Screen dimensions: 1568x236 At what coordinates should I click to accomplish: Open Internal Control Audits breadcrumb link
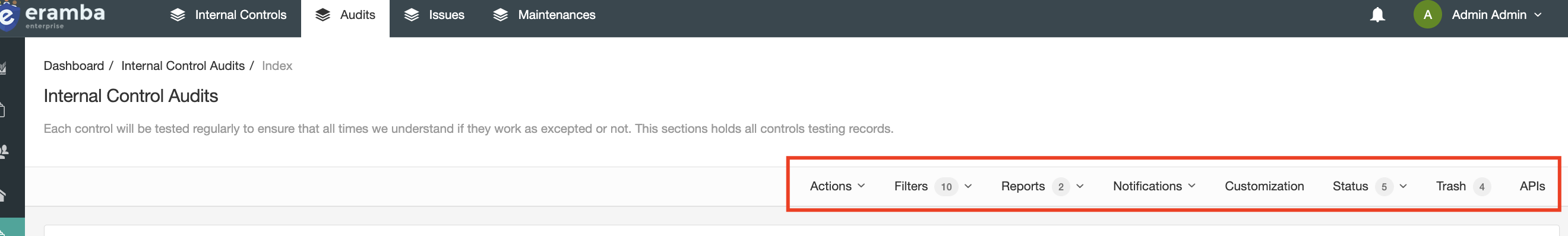click(182, 66)
